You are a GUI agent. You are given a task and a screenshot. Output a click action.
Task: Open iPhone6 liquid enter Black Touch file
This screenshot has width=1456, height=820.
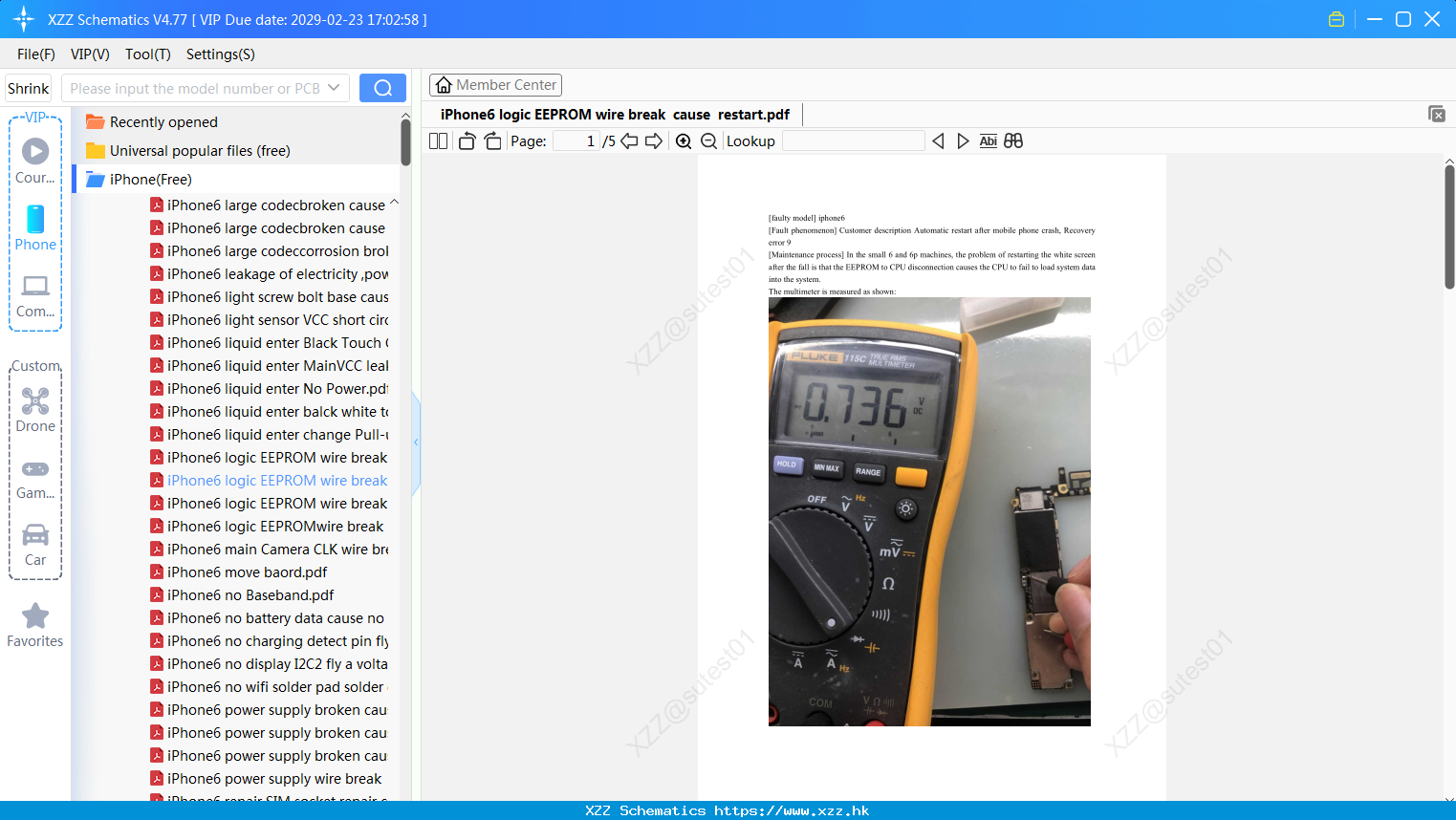point(269,343)
